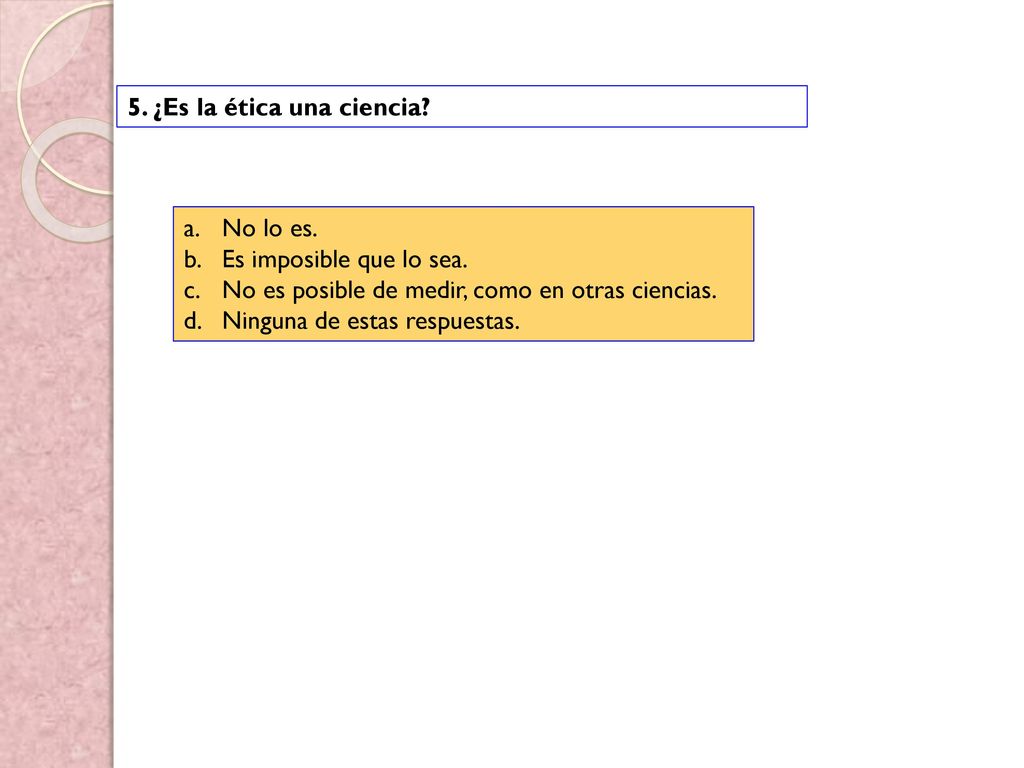
Task: Select the question number "5."
Action: 137,107
